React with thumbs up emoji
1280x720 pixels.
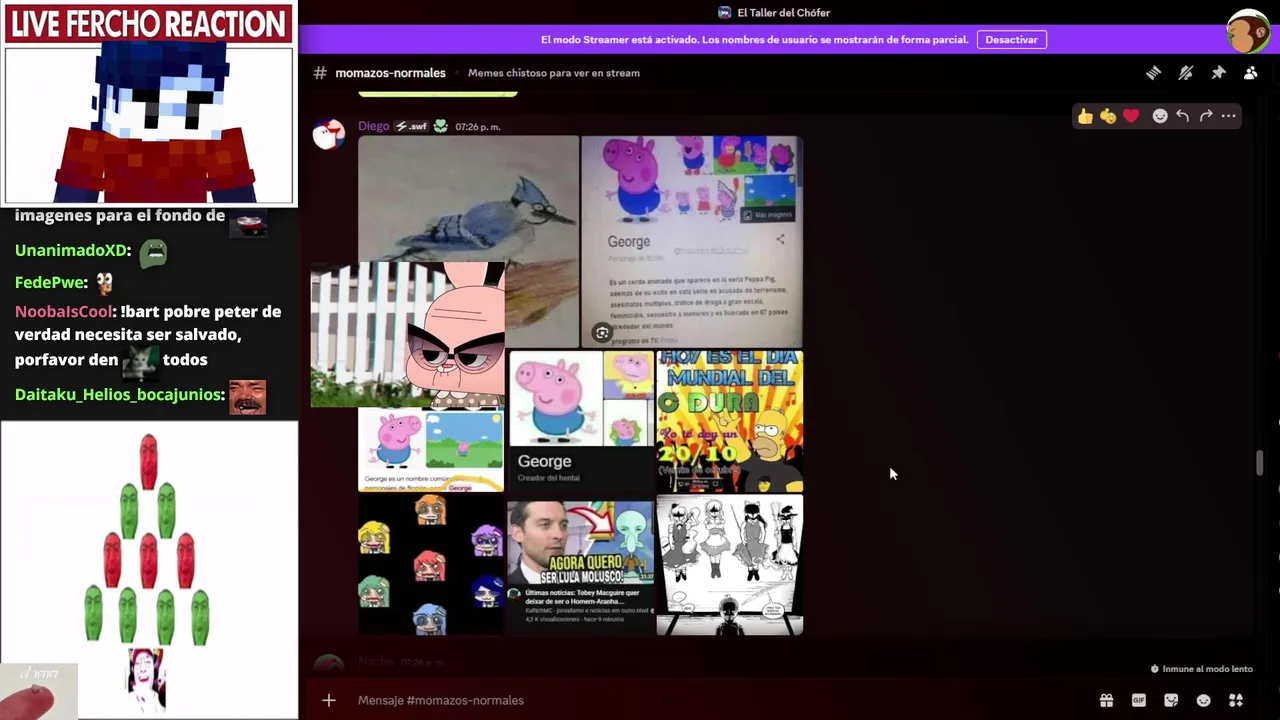(1085, 116)
